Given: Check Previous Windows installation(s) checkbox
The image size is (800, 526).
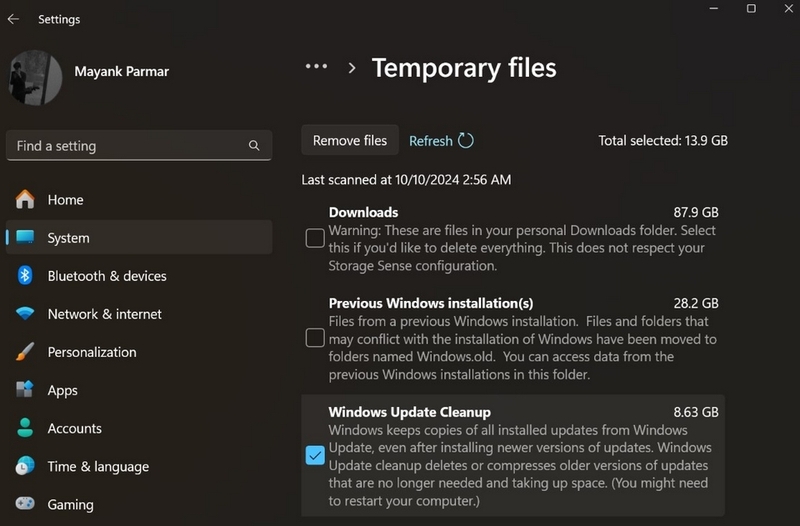Looking at the screenshot, I should [x=315, y=338].
